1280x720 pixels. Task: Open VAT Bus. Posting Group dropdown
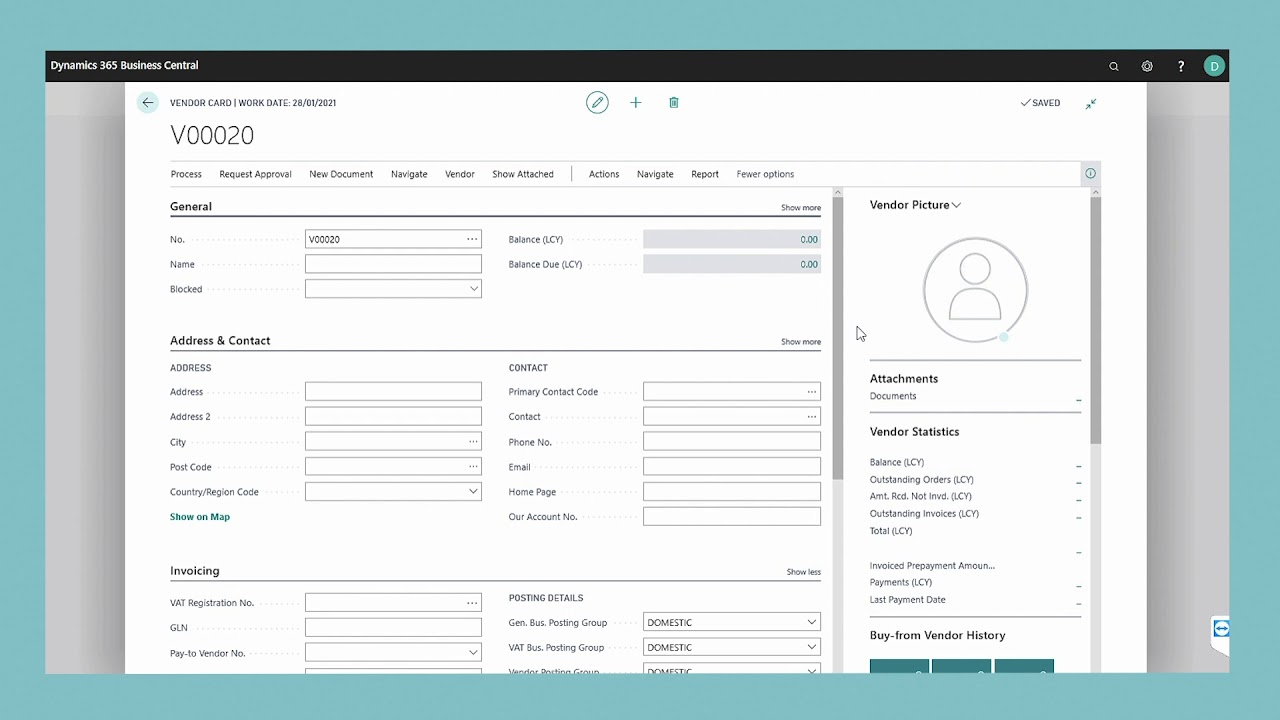click(x=812, y=647)
